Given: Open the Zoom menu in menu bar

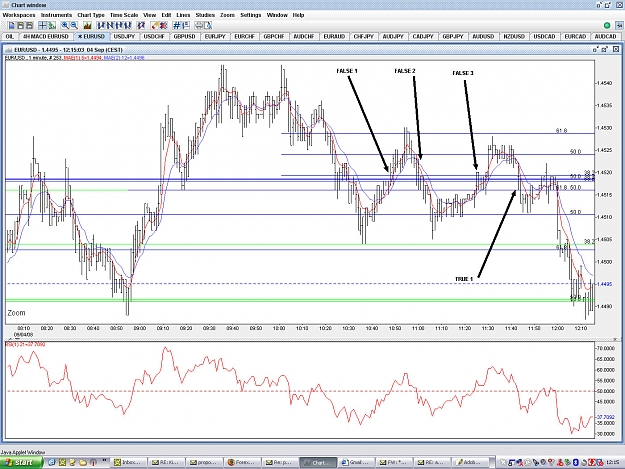Looking at the screenshot, I should 228,15.
